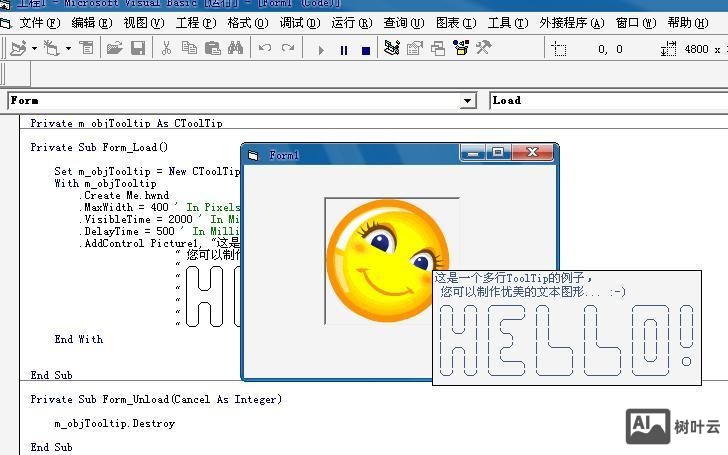Click the Copy icon
Viewport: 728px width, 455px height.
coord(189,48)
